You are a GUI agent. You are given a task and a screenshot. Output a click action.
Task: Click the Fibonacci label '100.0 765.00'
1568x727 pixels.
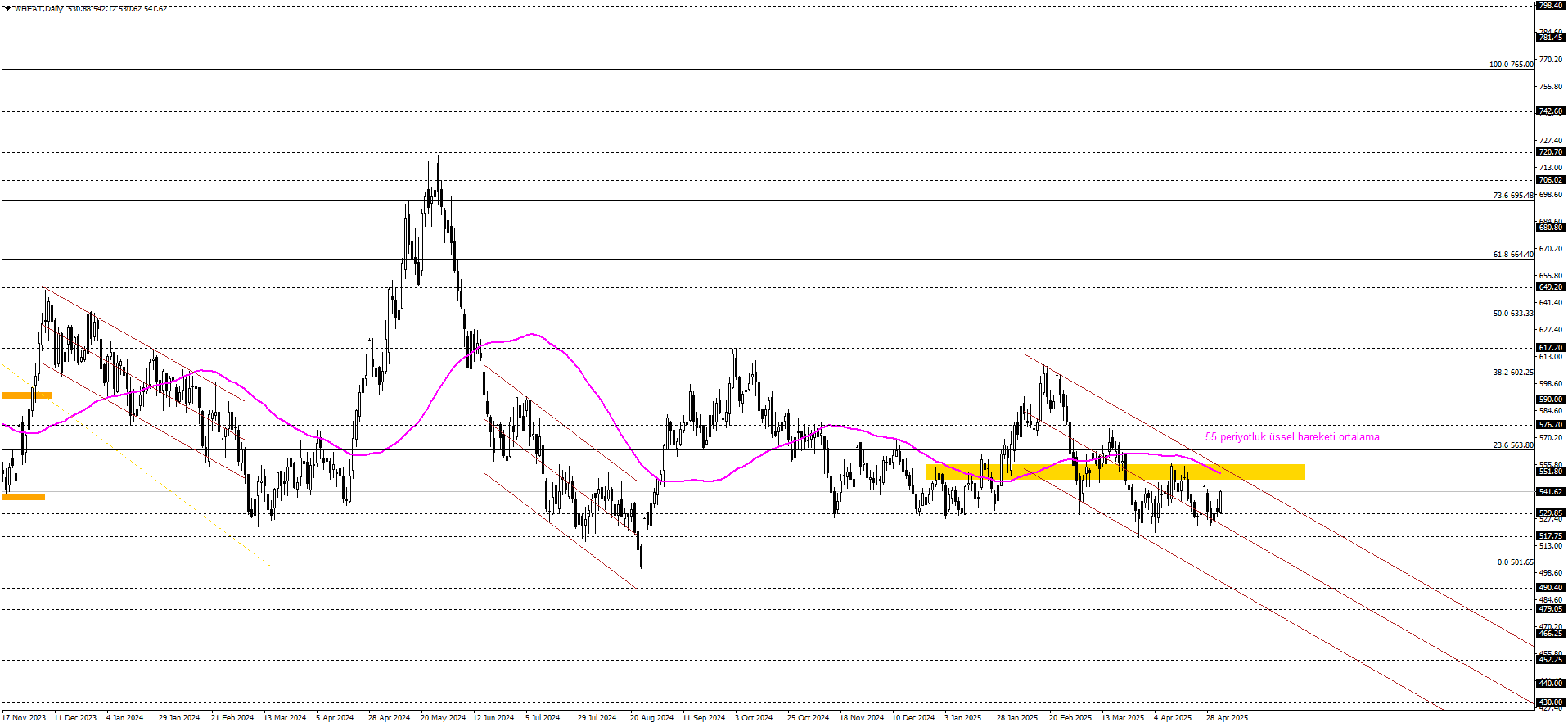(x=1512, y=65)
